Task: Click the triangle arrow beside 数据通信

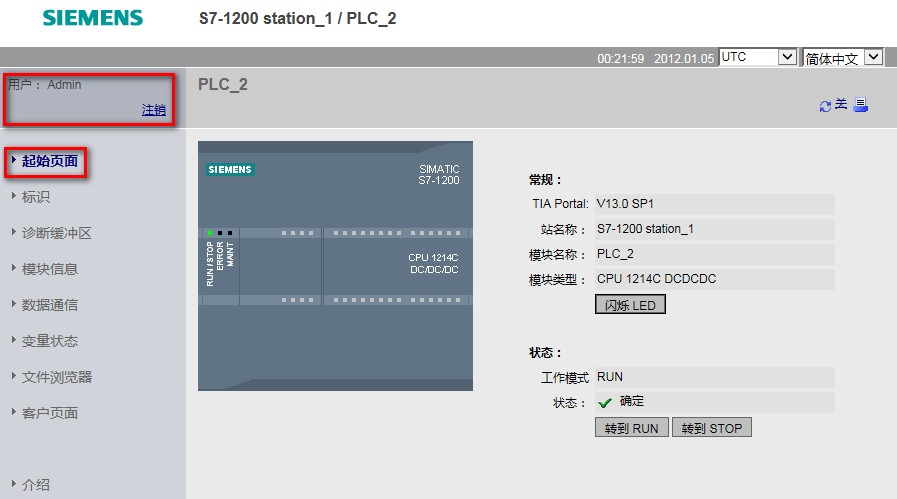Action: (x=14, y=304)
